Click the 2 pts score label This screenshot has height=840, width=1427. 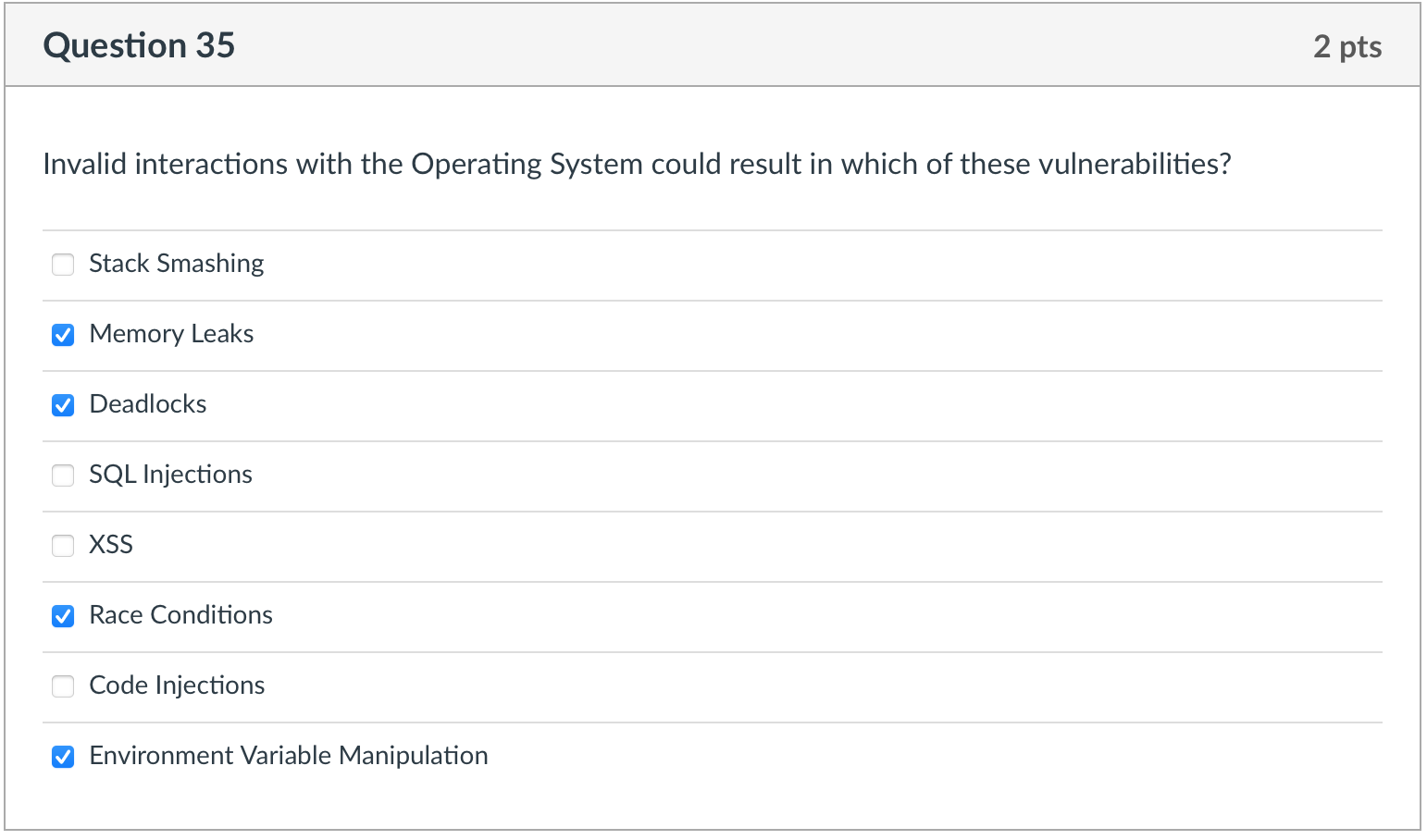[x=1347, y=46]
